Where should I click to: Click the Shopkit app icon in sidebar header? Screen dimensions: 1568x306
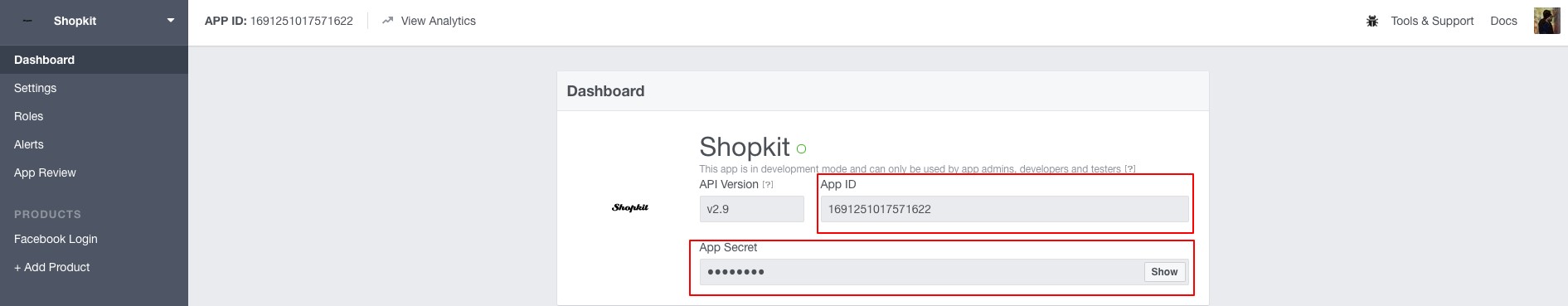[x=27, y=21]
